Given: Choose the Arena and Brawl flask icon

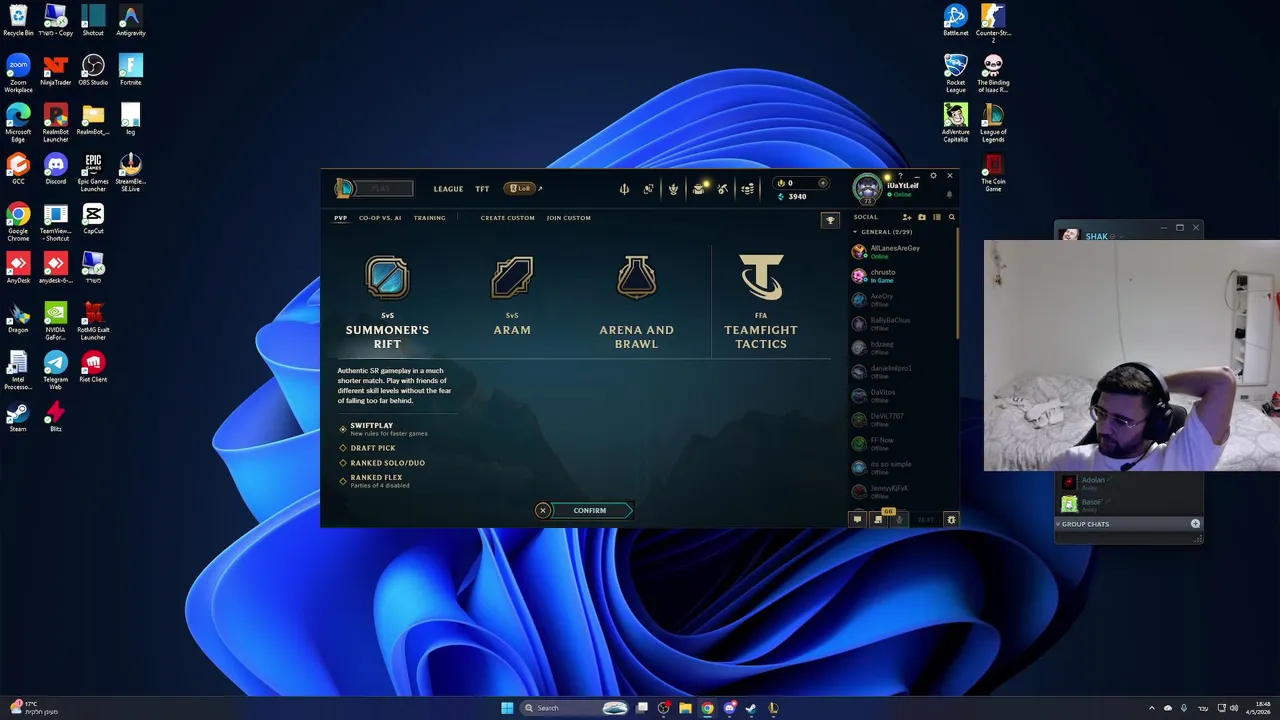Looking at the screenshot, I should (636, 277).
